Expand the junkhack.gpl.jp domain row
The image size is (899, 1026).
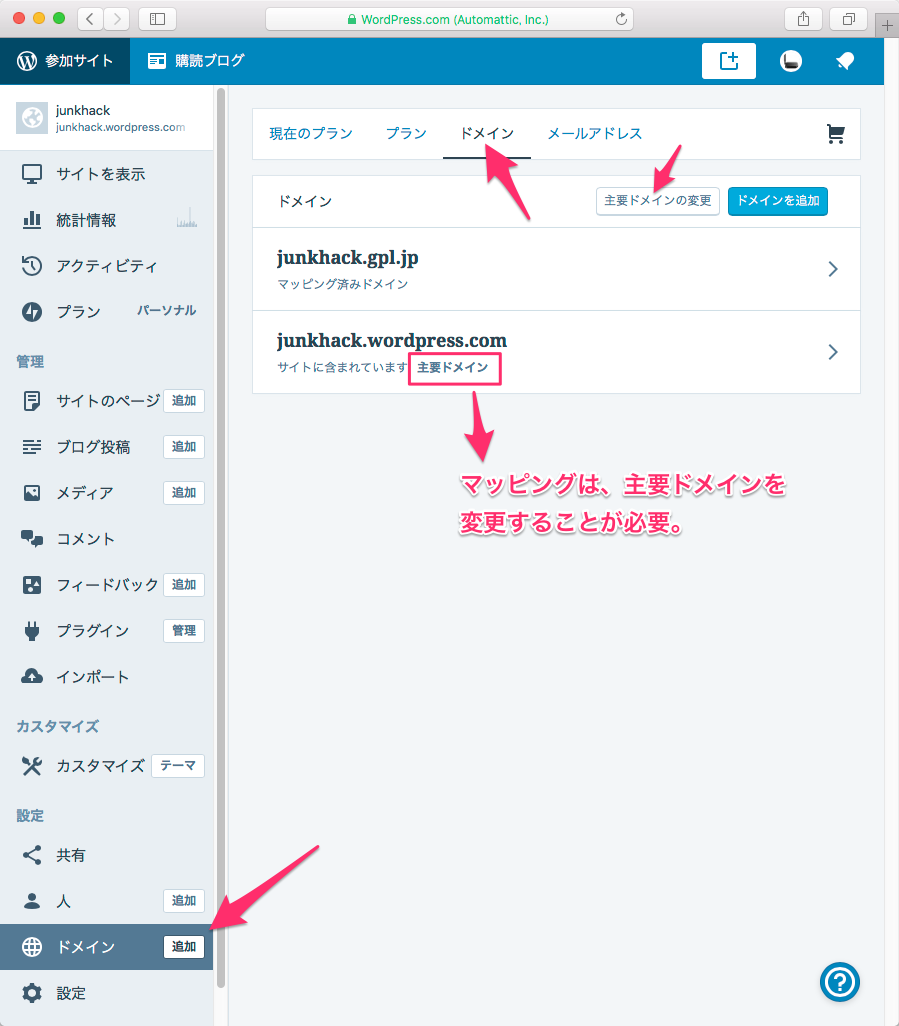[x=832, y=269]
